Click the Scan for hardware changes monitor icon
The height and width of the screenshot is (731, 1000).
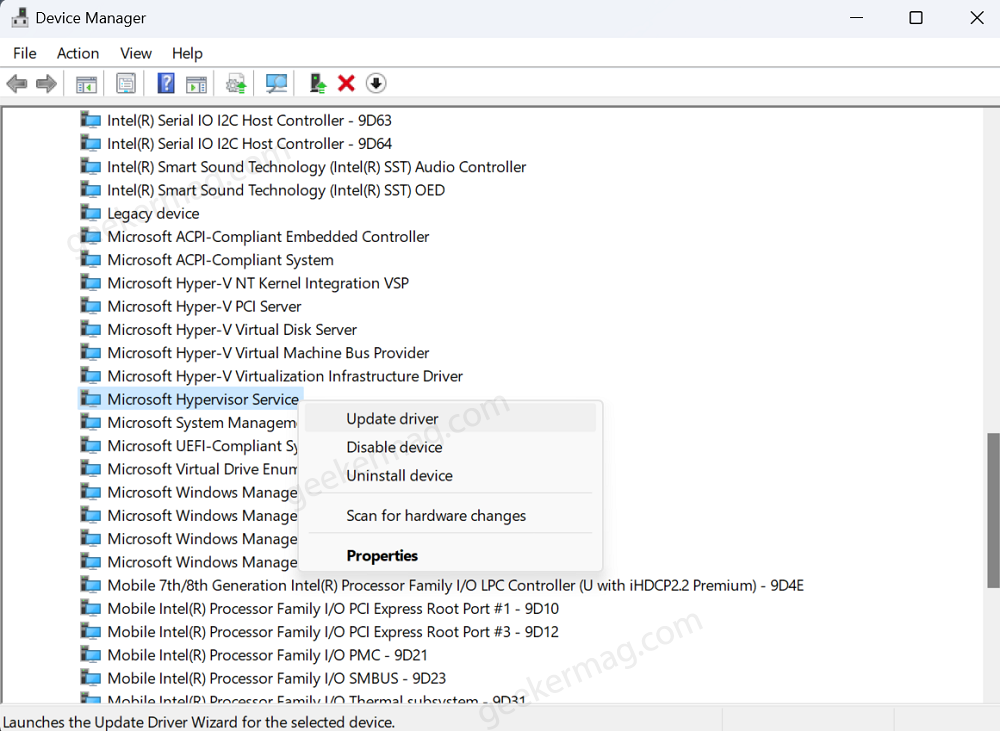[276, 84]
